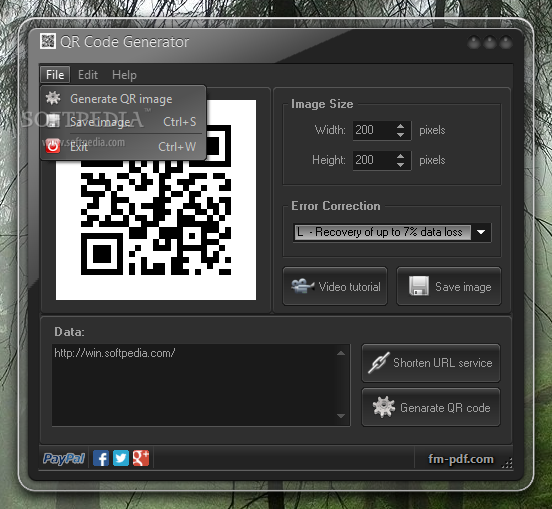Click the PayPal donate icon
Screen dimensions: 552x509
tap(64, 458)
